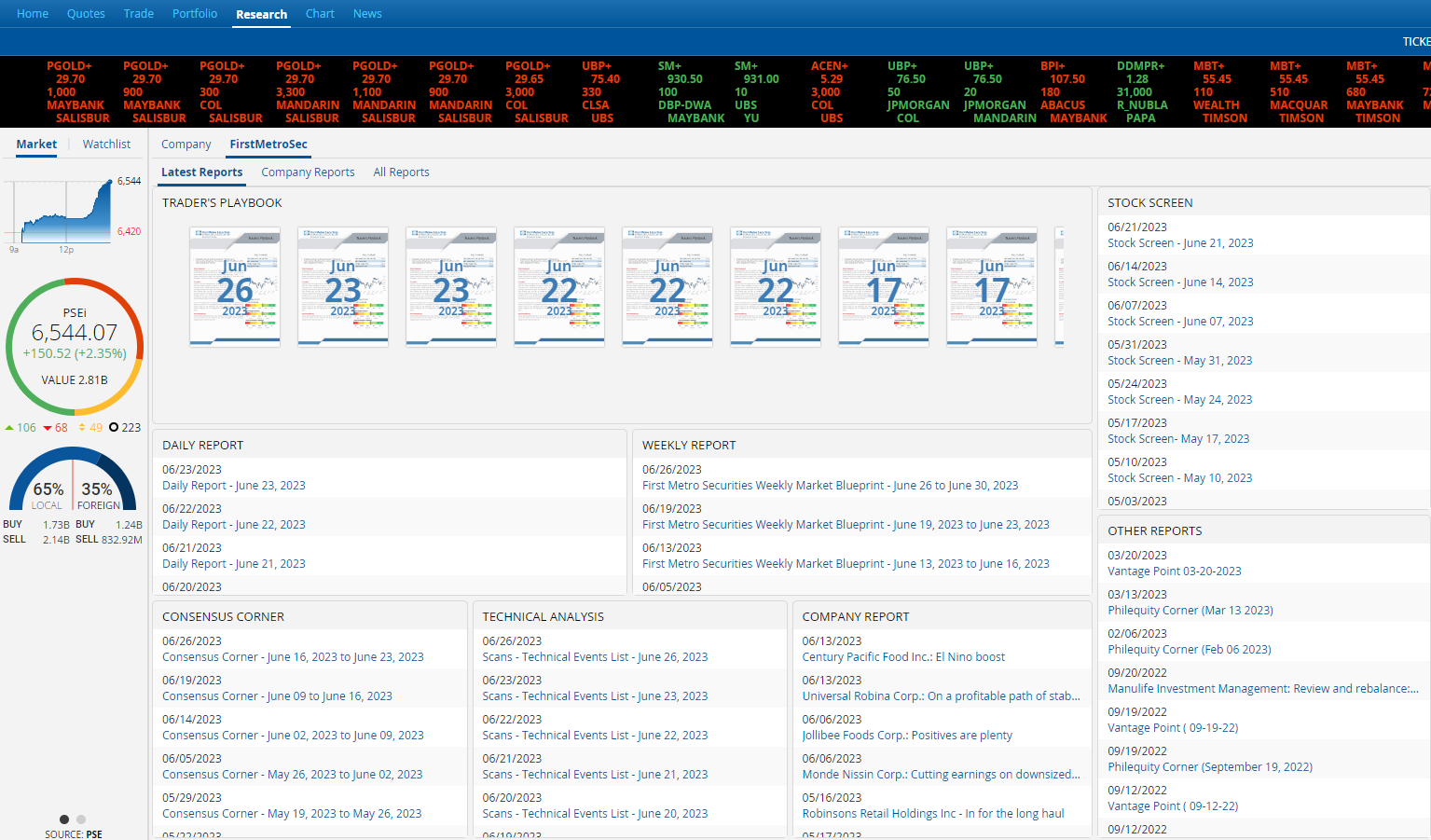
Task: Open Vantage Point 03-20-2023 report
Action: [x=1175, y=571]
